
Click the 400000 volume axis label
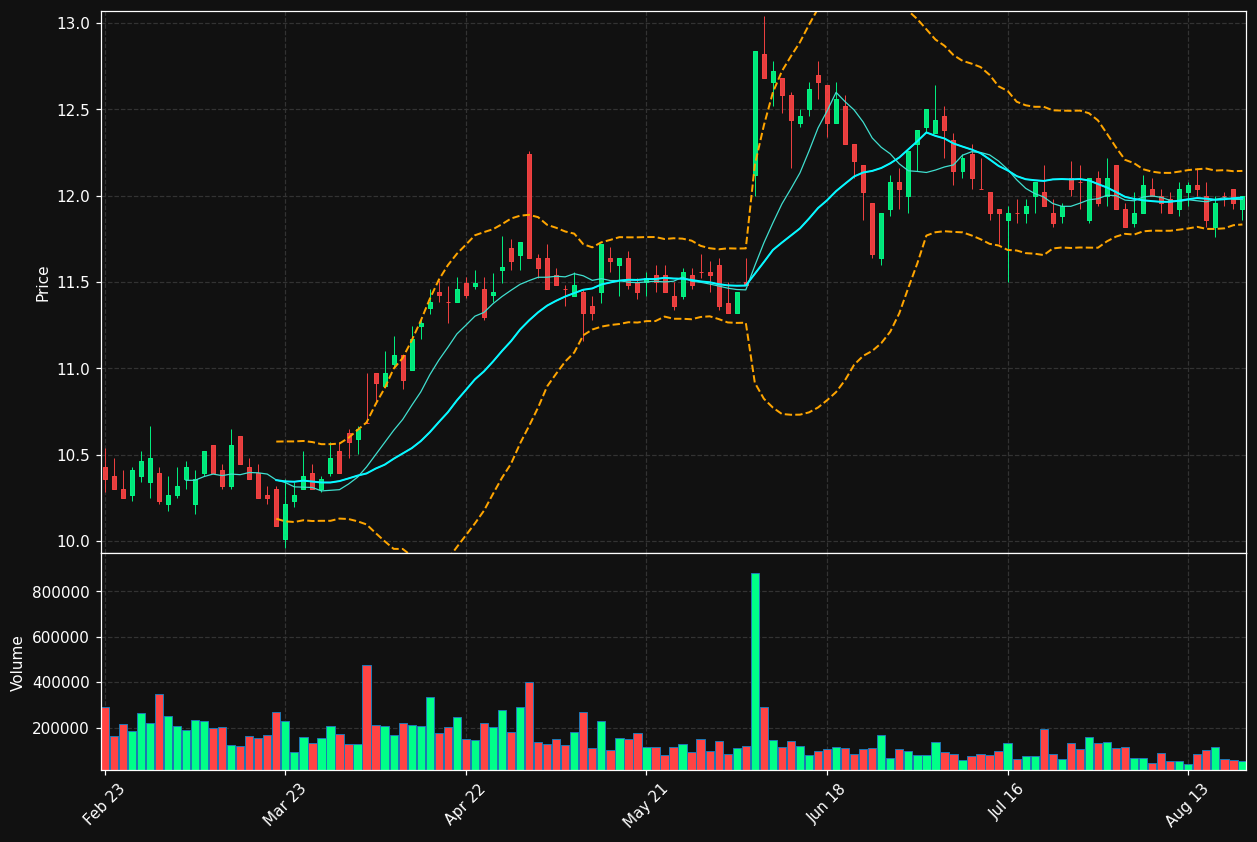62,683
